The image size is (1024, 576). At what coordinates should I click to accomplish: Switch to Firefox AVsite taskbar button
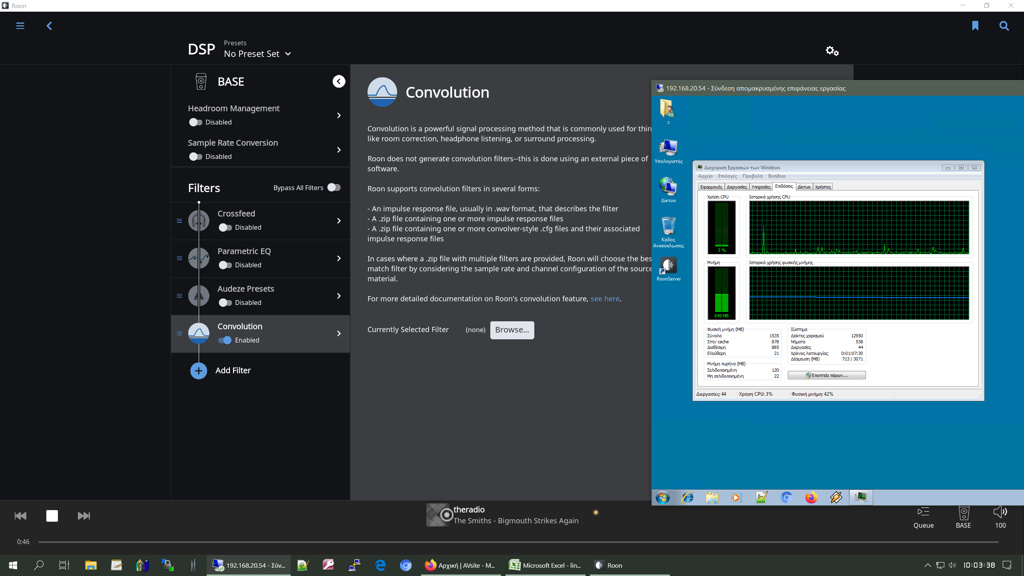(x=460, y=566)
